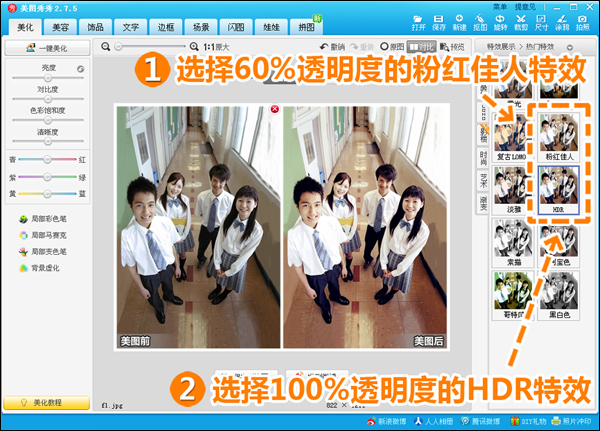
Task: Open the 艺术 effects side tab
Action: point(483,180)
